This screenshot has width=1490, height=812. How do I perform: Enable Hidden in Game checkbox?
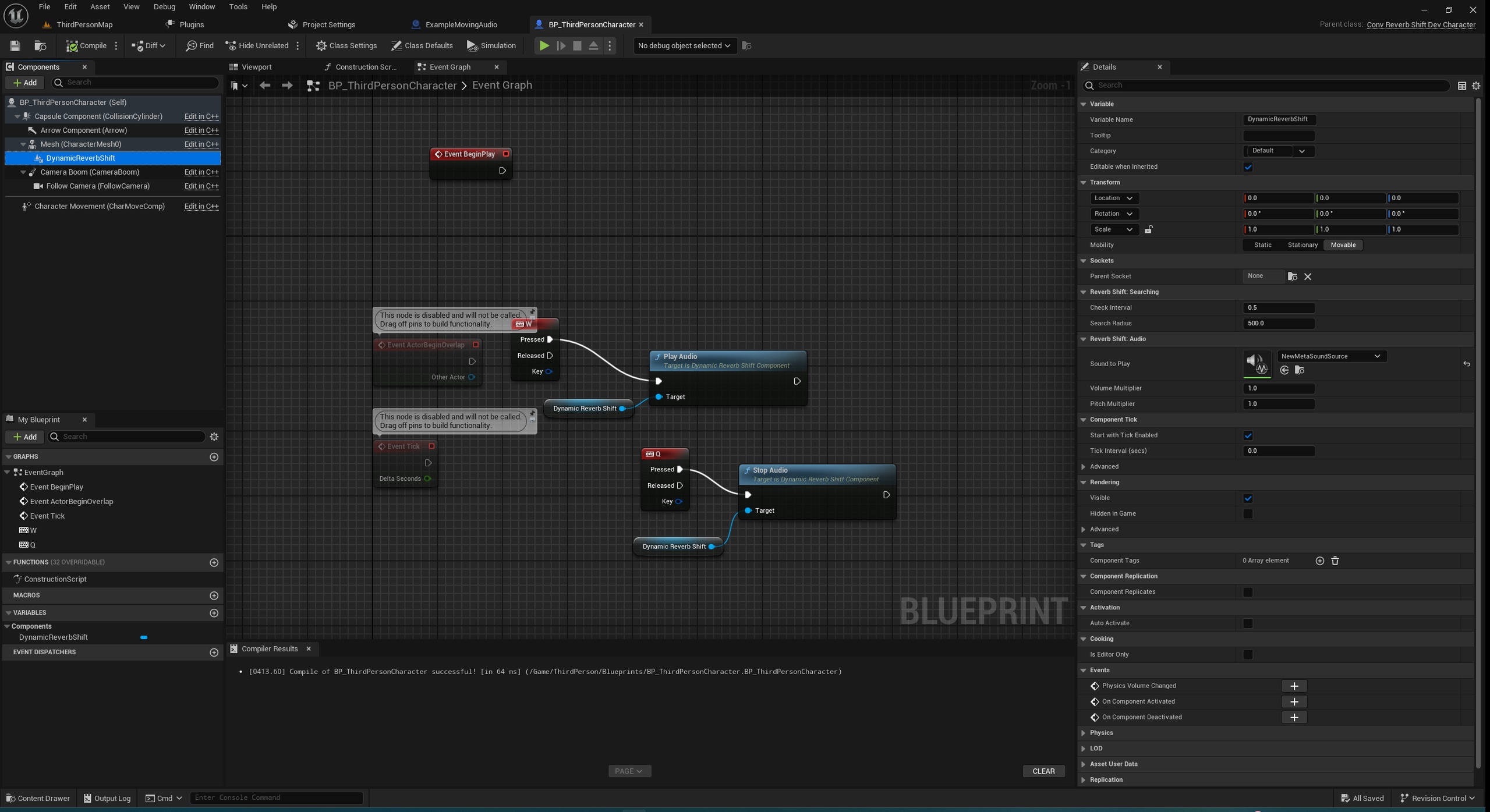pyautogui.click(x=1248, y=514)
